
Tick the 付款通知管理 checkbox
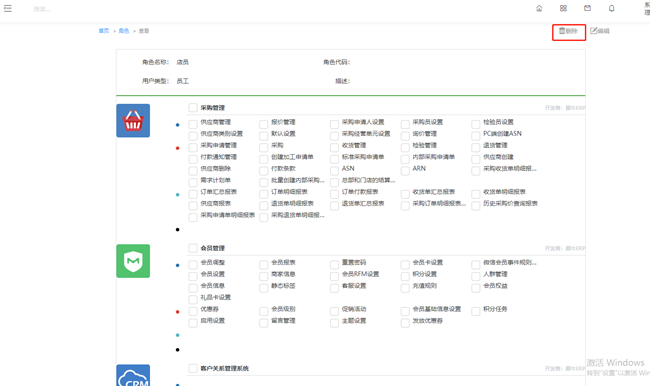pos(193,159)
